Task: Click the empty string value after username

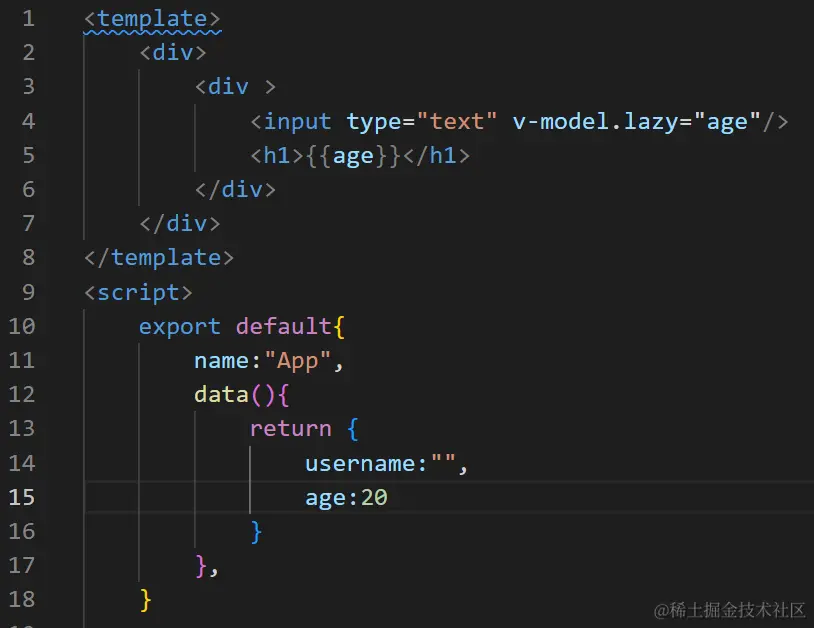Action: (x=443, y=459)
